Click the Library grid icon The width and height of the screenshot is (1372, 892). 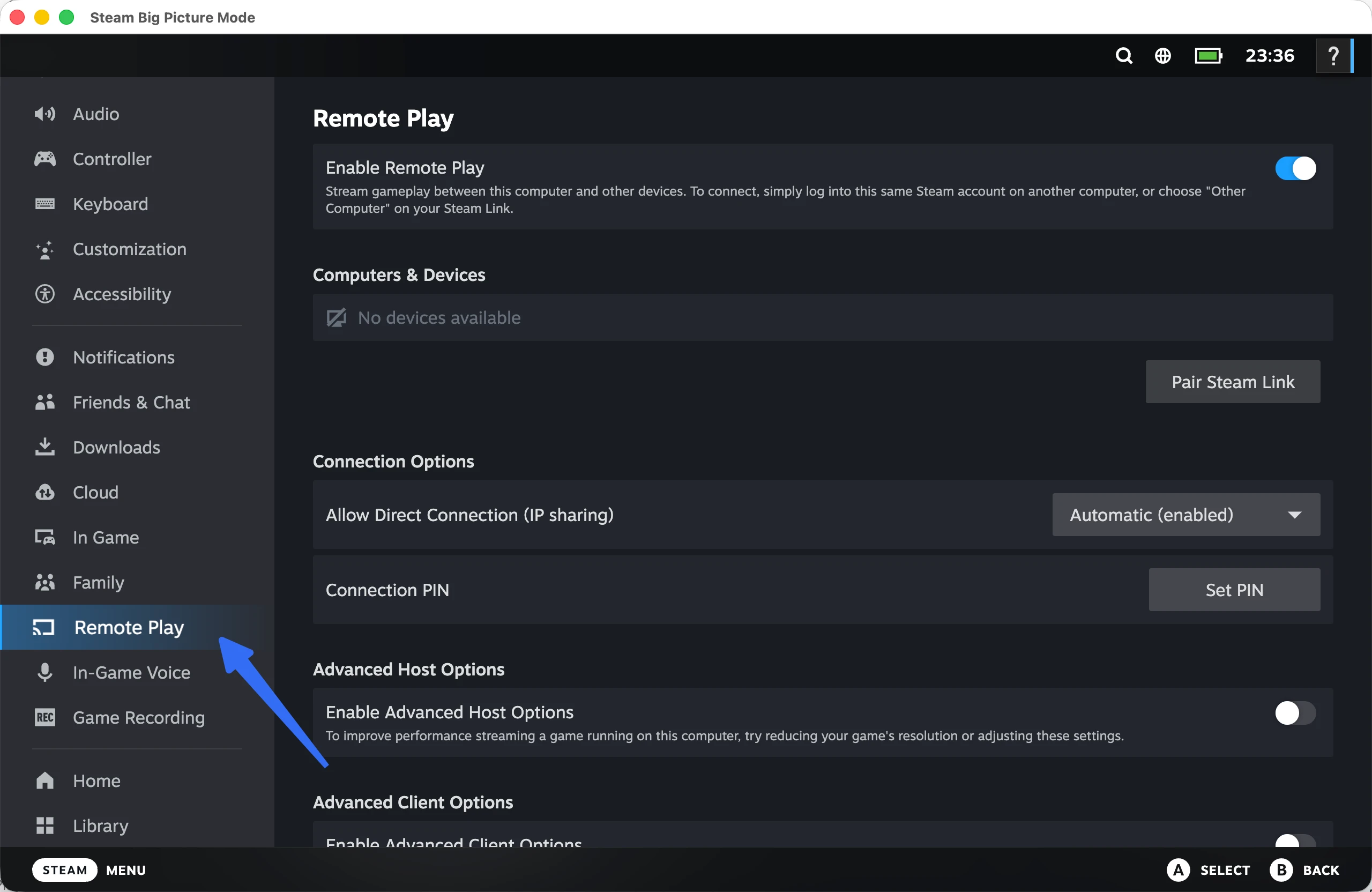[x=45, y=825]
